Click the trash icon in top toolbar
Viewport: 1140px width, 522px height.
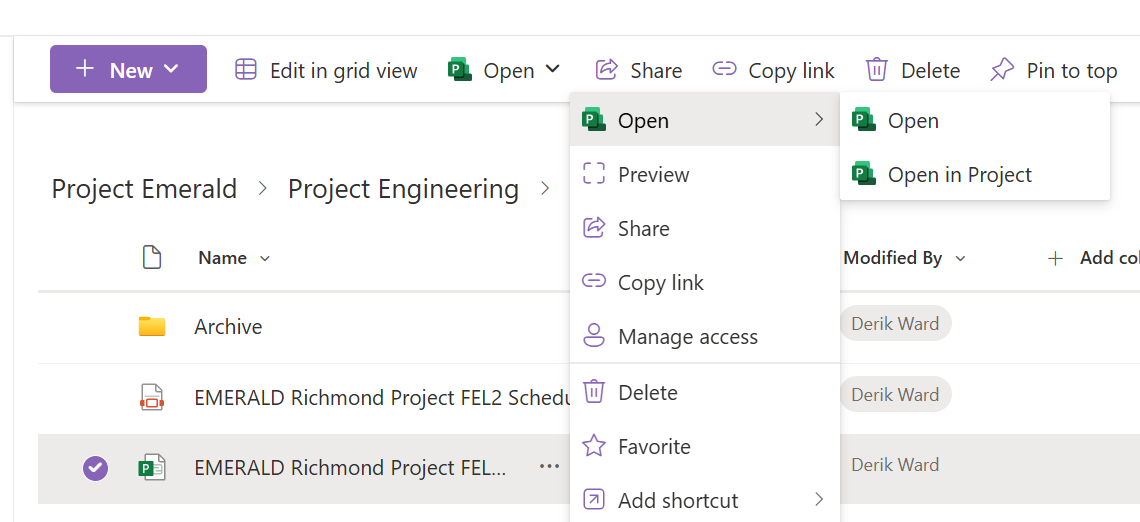(x=876, y=70)
